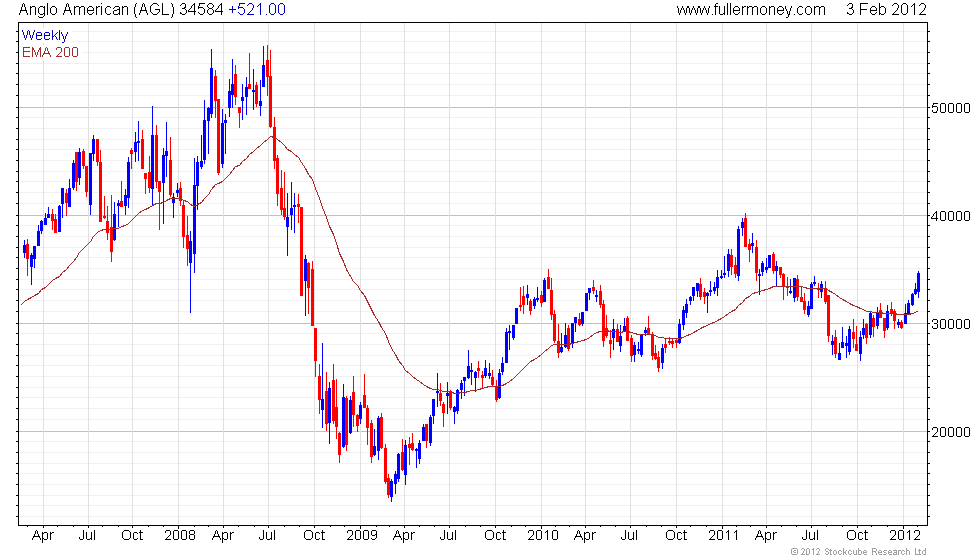The image size is (980, 560).
Task: Click the '2008' x-axis label
Action: 179,536
